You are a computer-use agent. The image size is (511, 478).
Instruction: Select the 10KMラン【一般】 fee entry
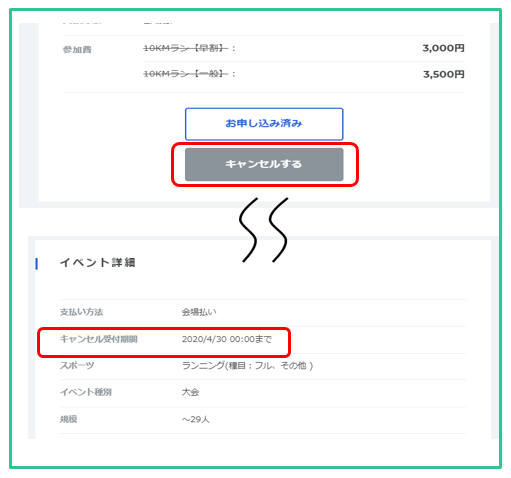186,74
